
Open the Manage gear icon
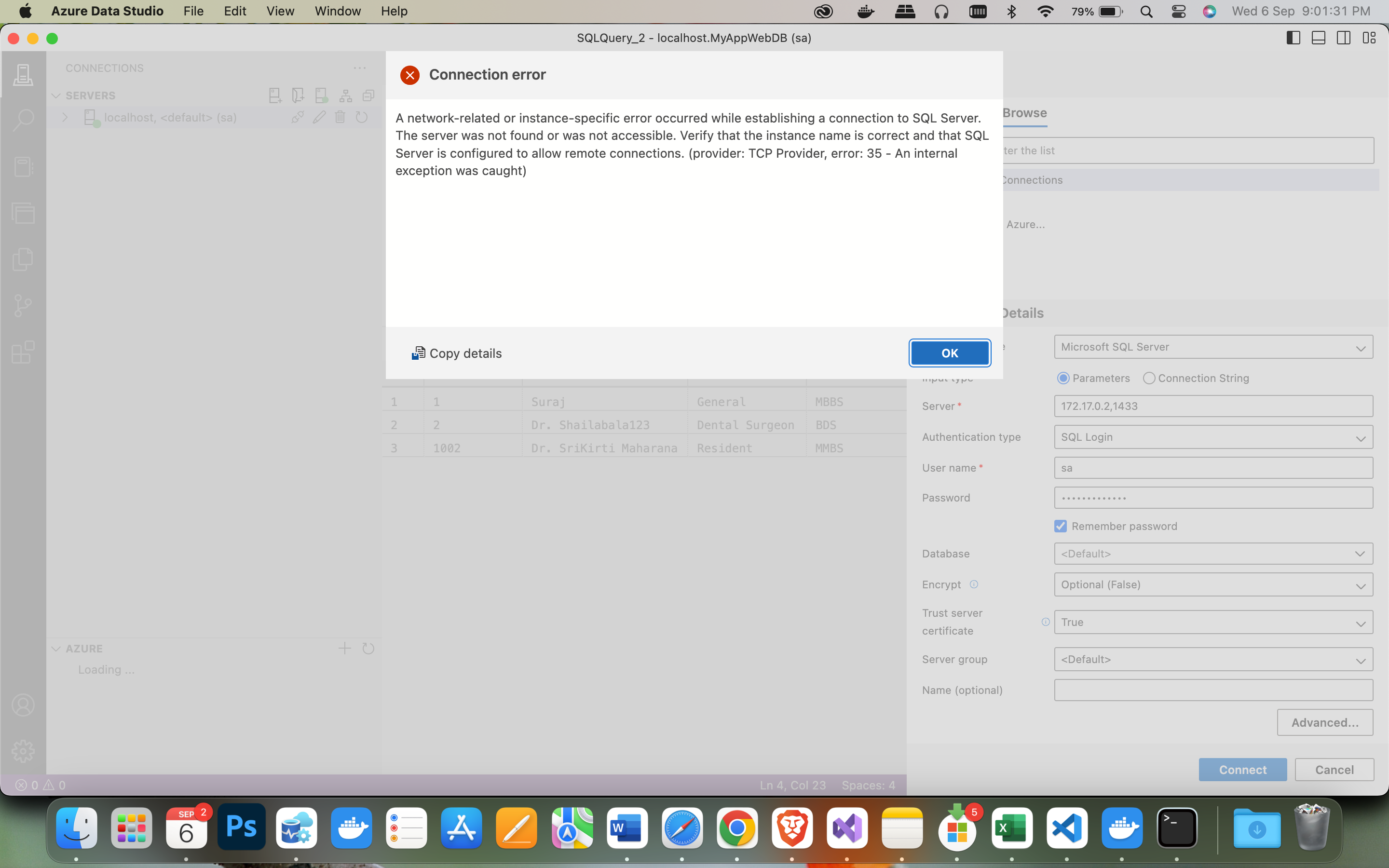coord(23,750)
